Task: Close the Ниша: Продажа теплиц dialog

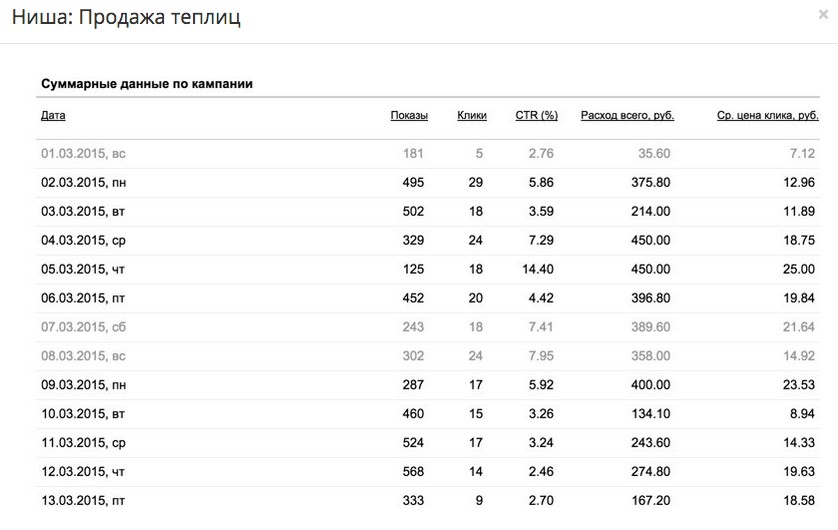Action: (823, 14)
